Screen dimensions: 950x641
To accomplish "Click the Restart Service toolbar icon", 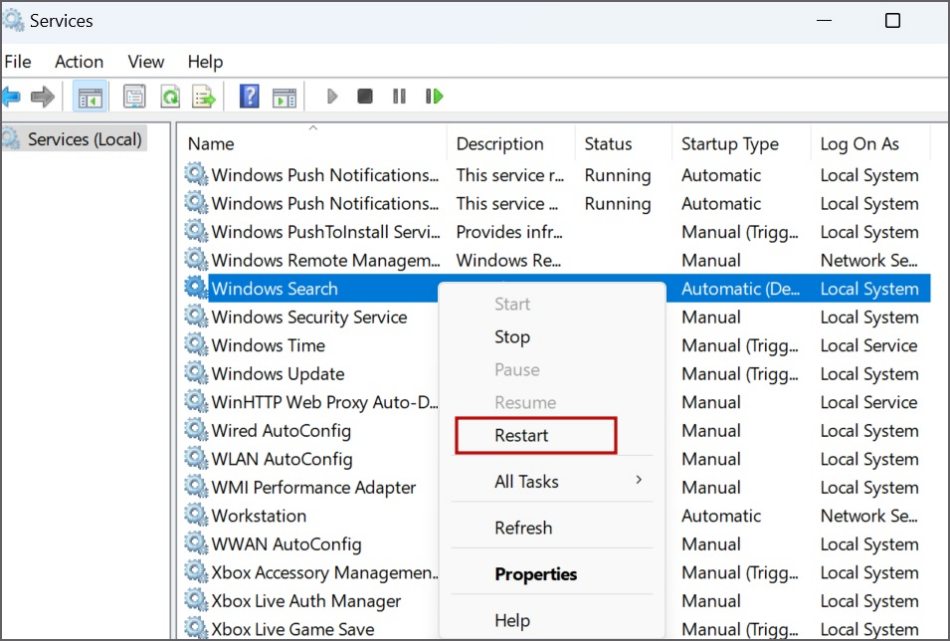I will [x=434, y=96].
